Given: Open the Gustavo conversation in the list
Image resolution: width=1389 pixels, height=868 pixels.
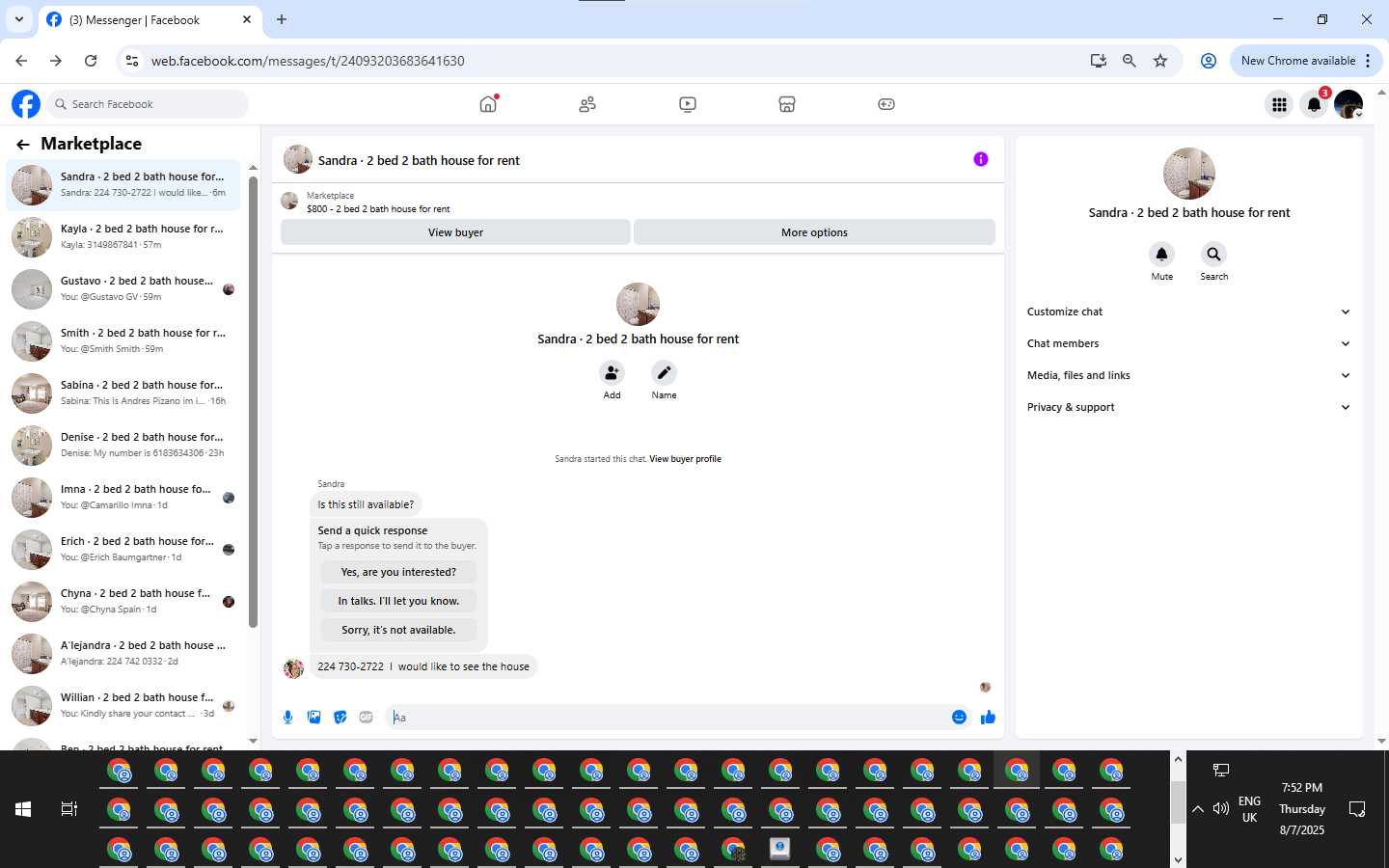Looking at the screenshot, I should coord(123,288).
